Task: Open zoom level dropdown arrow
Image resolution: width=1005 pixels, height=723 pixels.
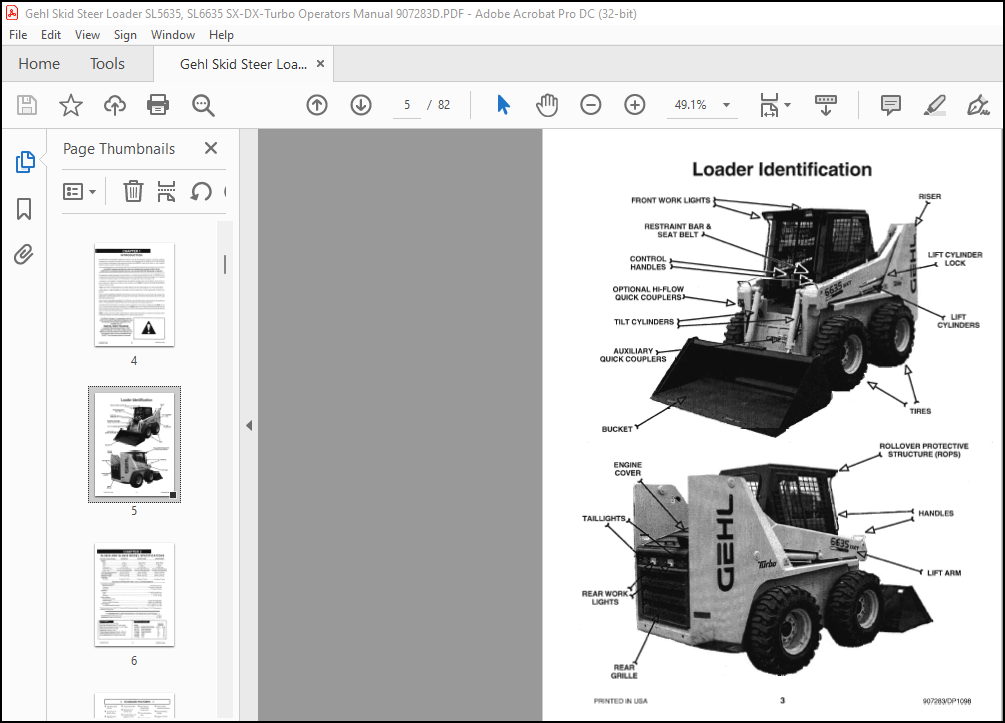Action: coord(726,105)
